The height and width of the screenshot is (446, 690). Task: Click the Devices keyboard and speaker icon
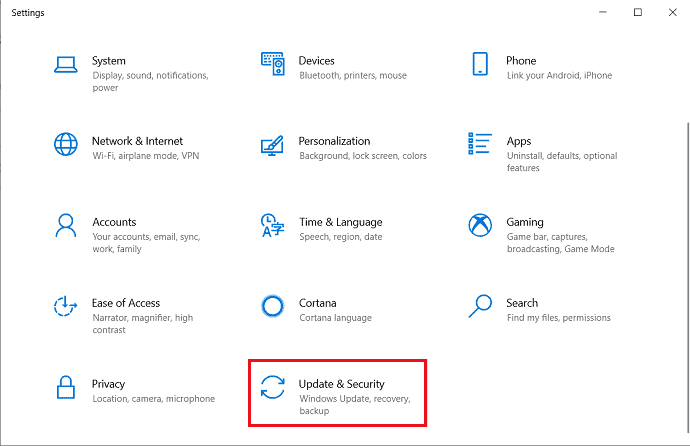click(x=272, y=64)
